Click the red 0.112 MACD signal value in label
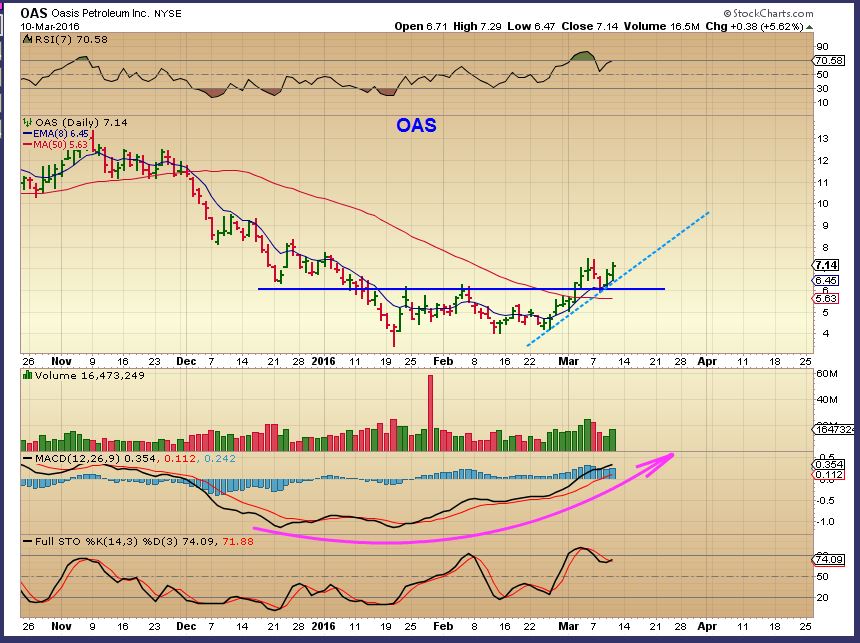 click(x=180, y=459)
